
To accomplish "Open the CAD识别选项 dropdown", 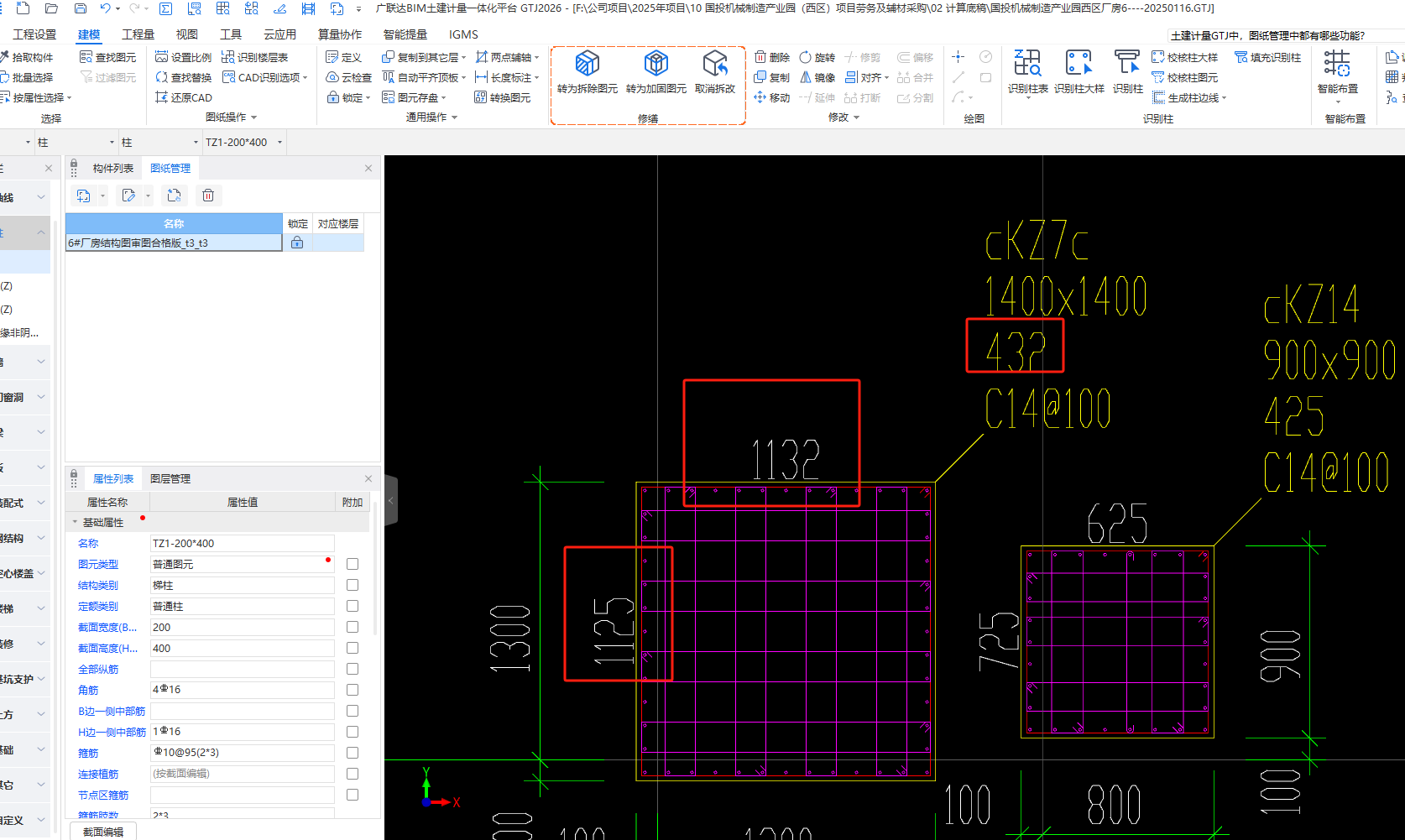I will 305,78.
